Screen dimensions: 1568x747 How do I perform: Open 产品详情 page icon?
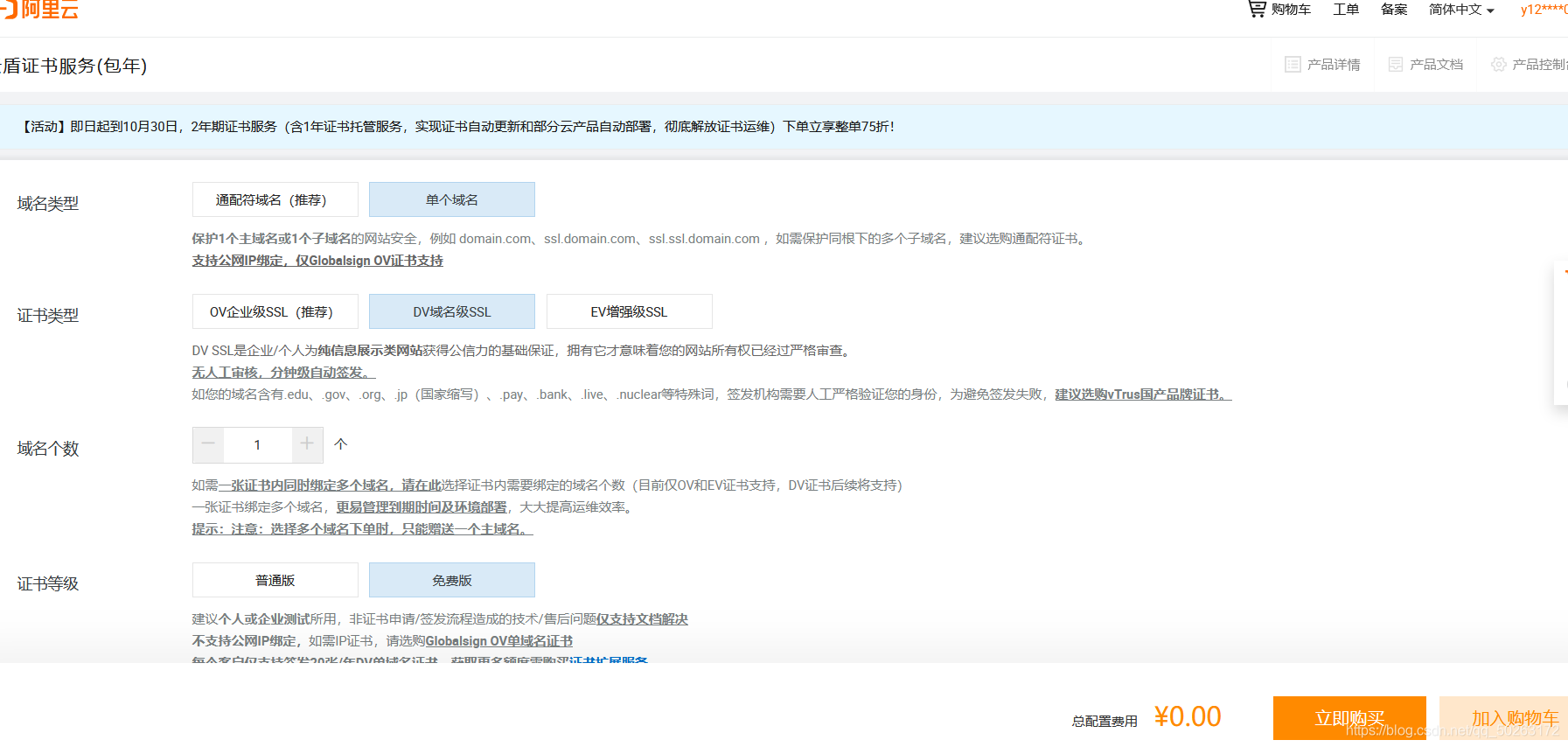1293,64
